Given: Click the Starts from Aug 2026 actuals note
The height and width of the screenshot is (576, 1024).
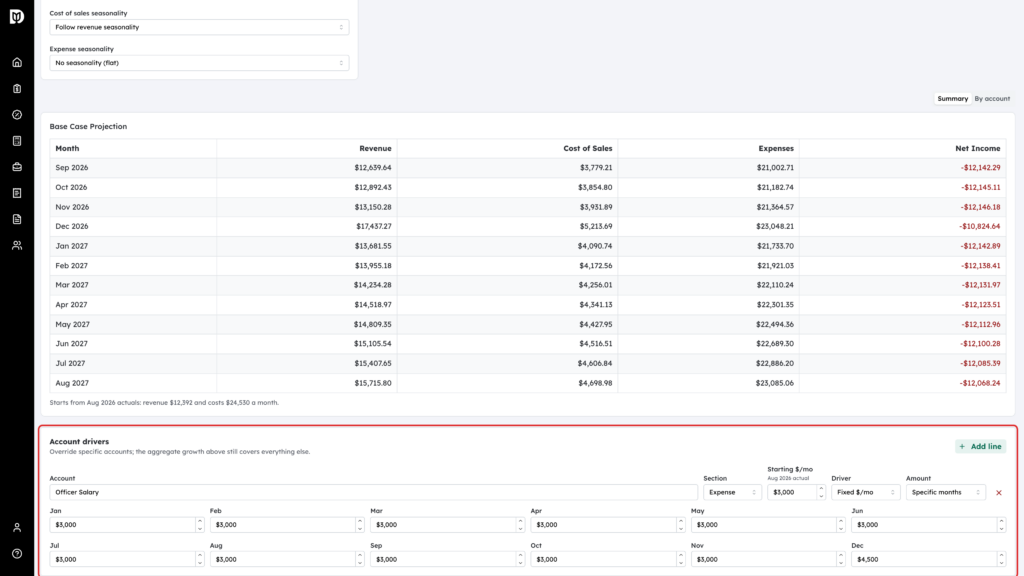Looking at the screenshot, I should [164, 403].
